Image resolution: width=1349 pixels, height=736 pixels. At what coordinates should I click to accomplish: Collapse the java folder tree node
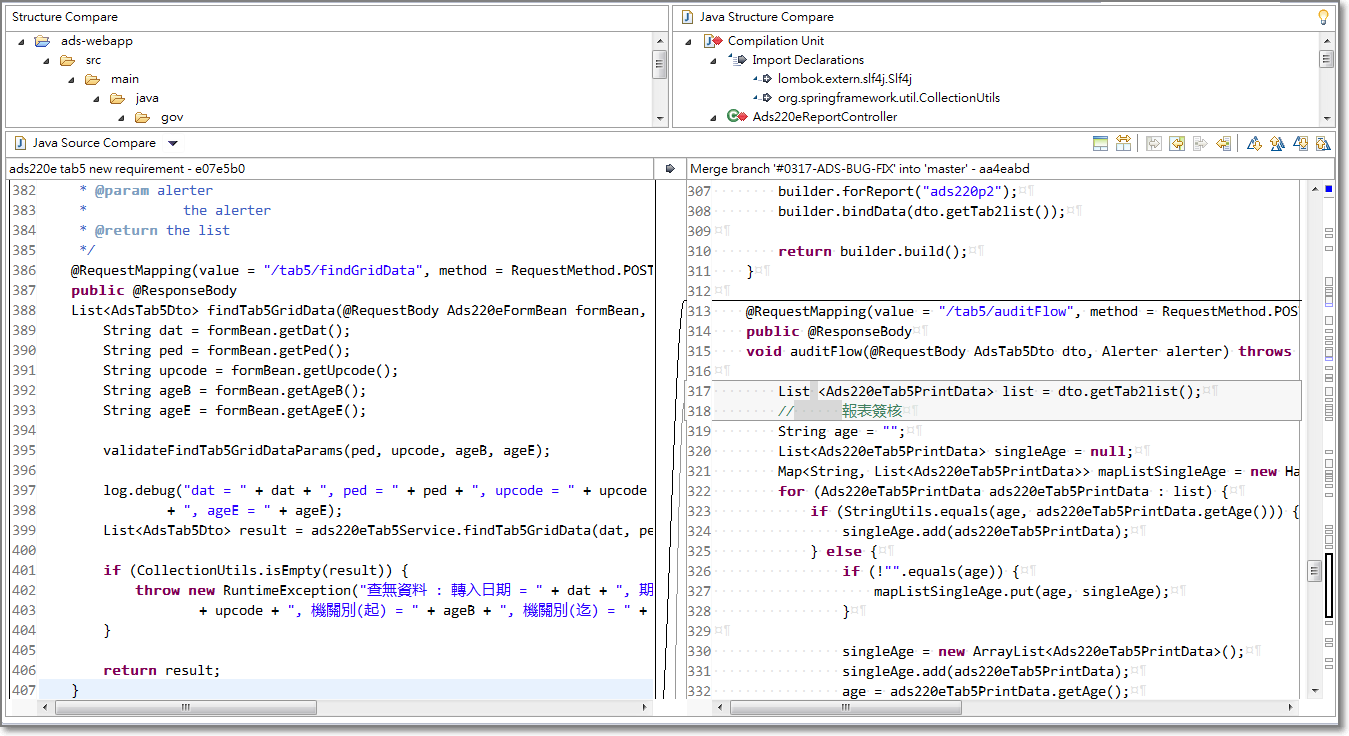pyautogui.click(x=96, y=99)
